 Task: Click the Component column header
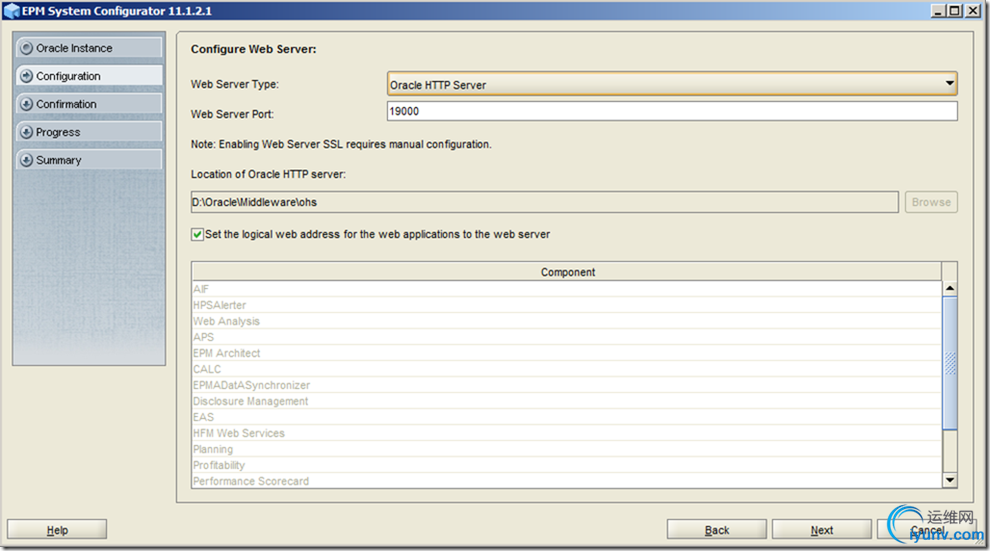pos(566,272)
